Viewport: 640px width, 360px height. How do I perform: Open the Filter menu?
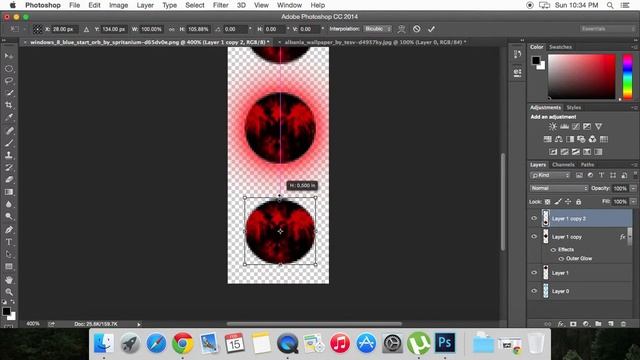pyautogui.click(x=220, y=5)
